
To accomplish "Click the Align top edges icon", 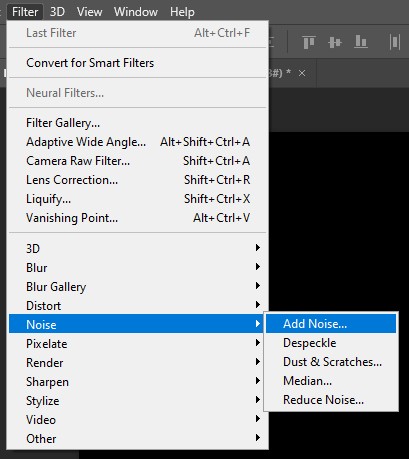I will pyautogui.click(x=309, y=42).
